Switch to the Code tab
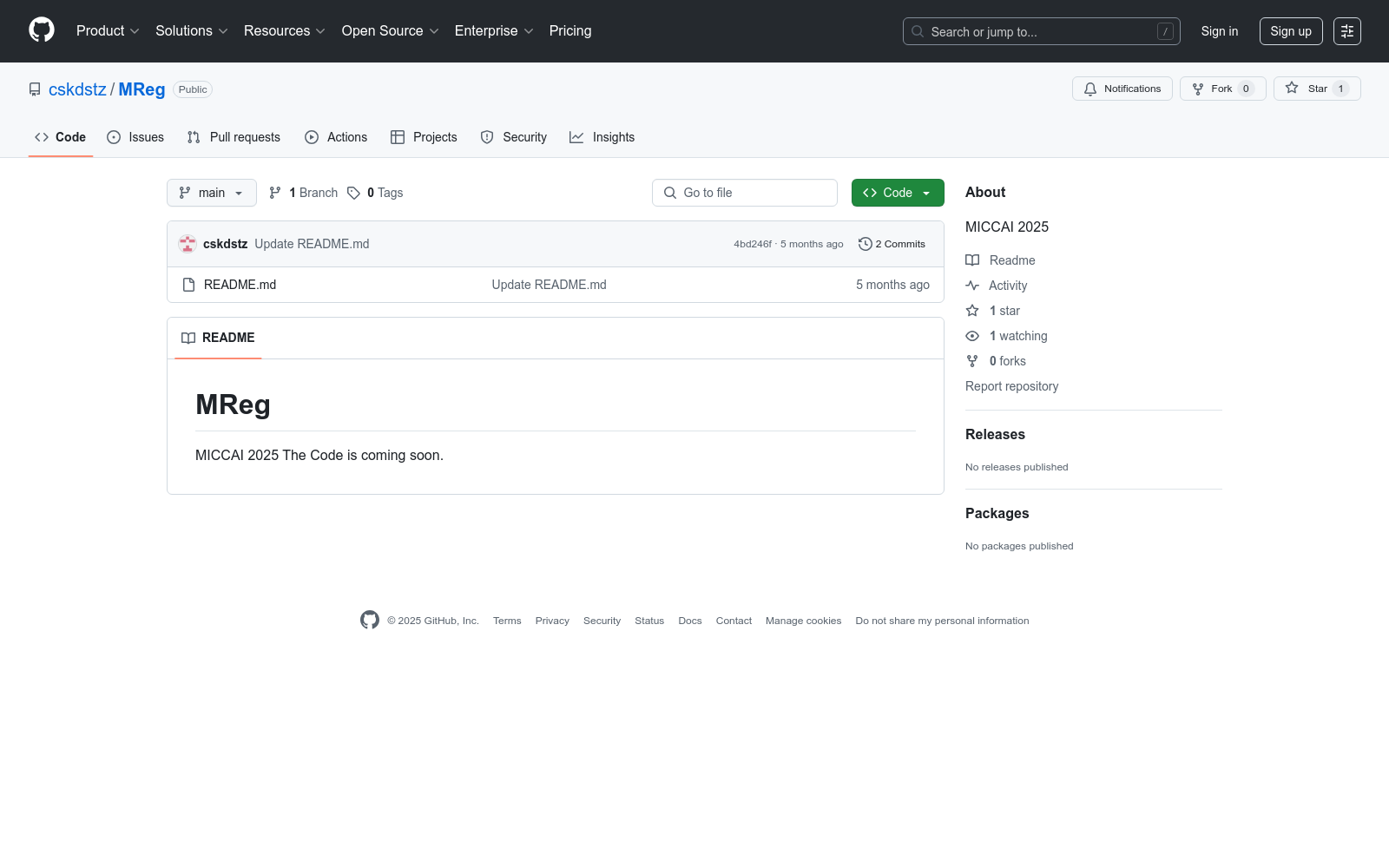Viewport: 1389px width, 868px height. click(61, 137)
